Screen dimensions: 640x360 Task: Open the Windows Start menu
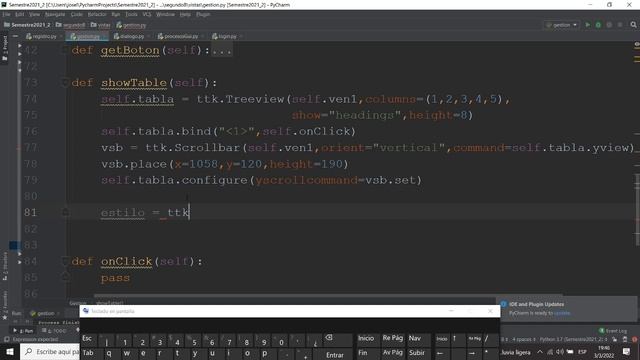click(x=10, y=352)
